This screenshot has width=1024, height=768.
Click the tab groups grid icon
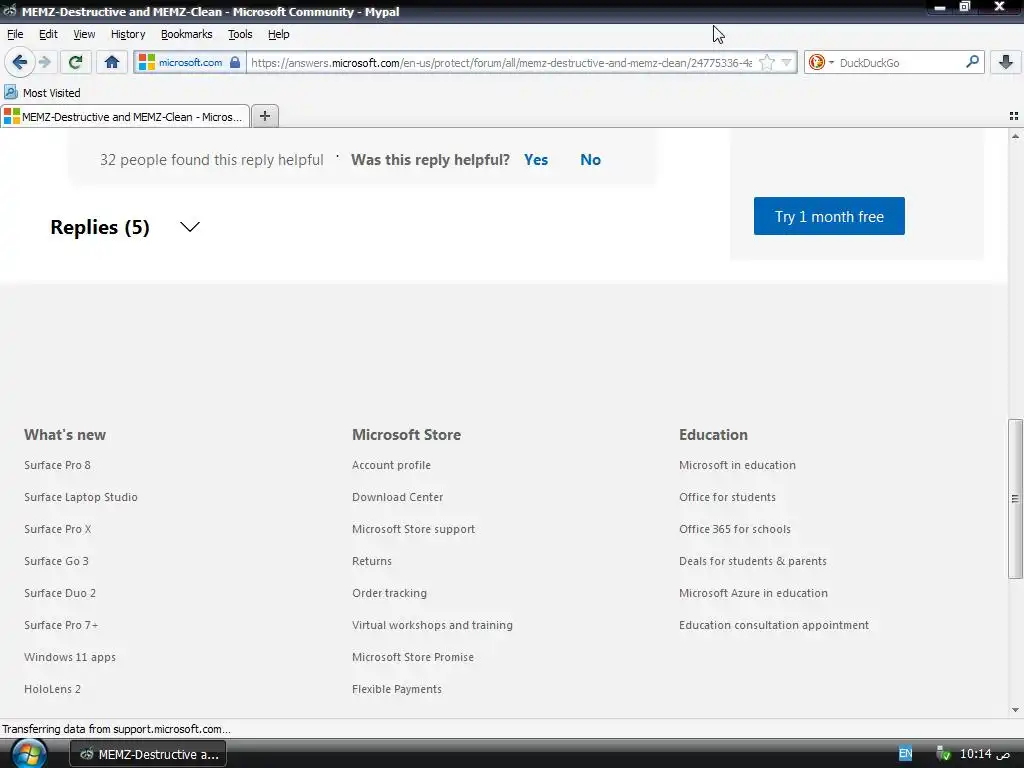click(1014, 116)
